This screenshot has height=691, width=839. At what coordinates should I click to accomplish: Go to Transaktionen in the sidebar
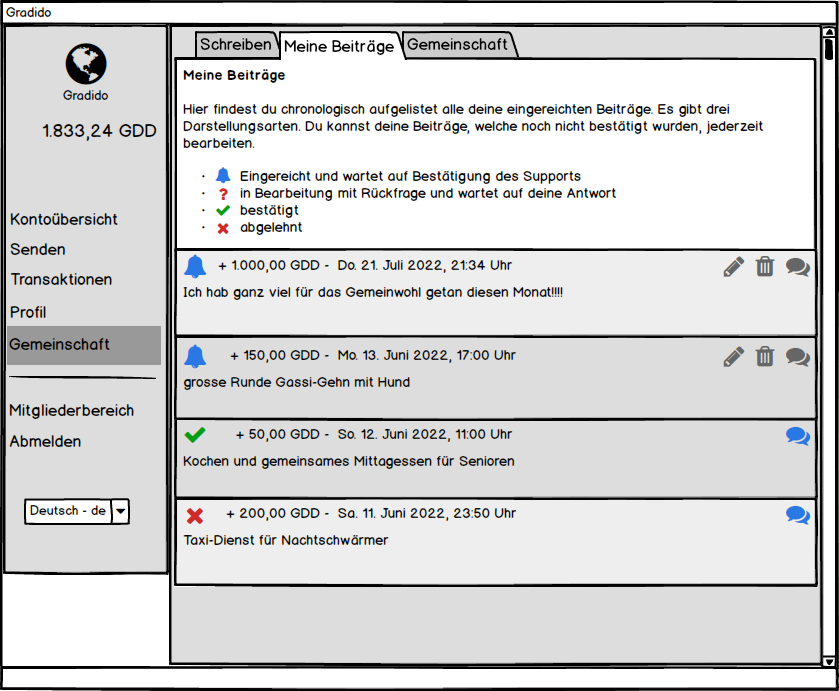click(61, 280)
